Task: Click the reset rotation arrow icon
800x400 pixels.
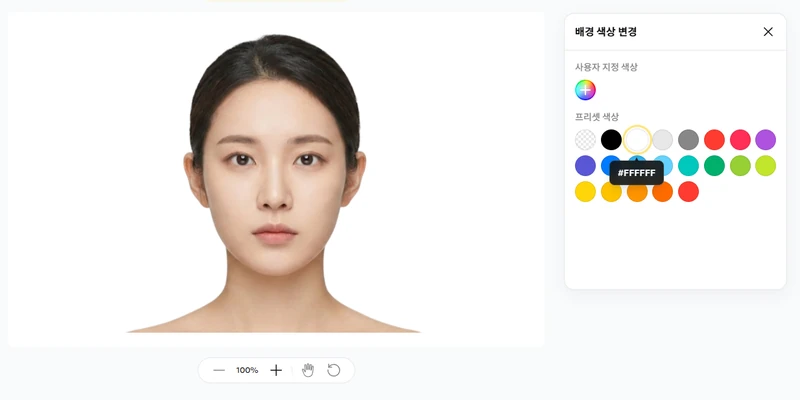Action: 334,370
